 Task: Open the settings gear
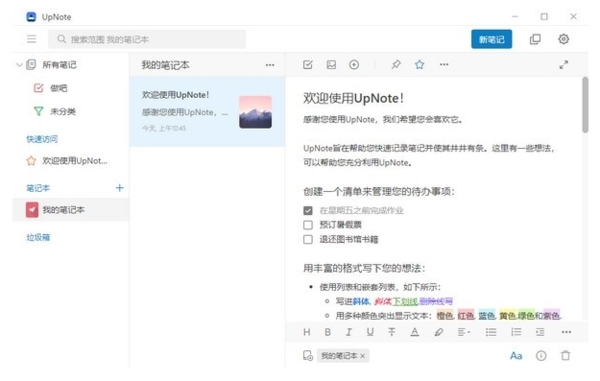tap(563, 39)
